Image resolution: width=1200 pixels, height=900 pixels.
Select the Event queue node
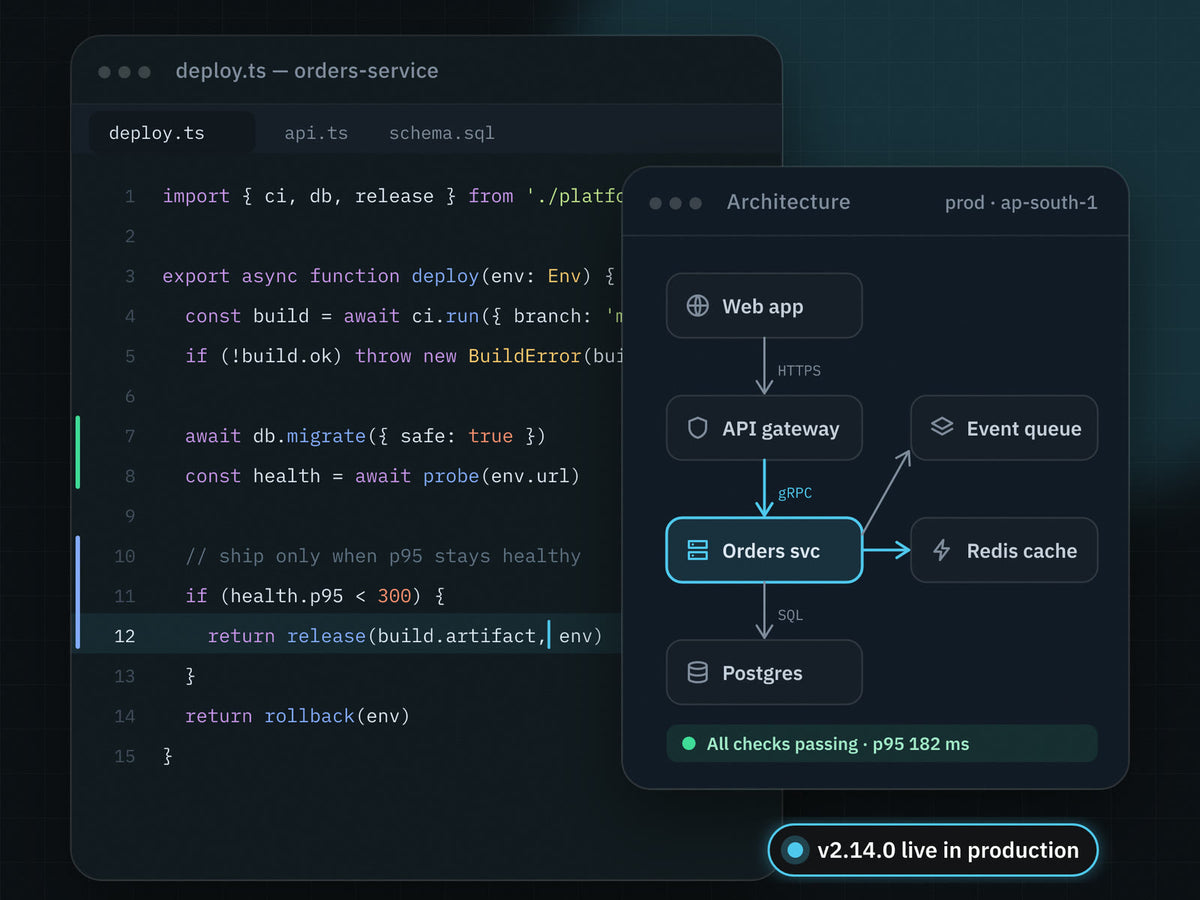(x=1004, y=428)
